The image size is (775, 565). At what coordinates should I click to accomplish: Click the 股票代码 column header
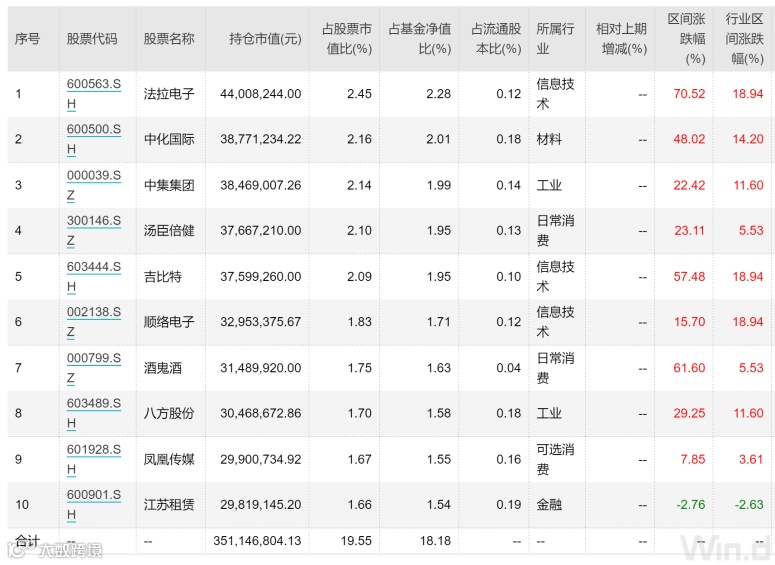click(92, 39)
